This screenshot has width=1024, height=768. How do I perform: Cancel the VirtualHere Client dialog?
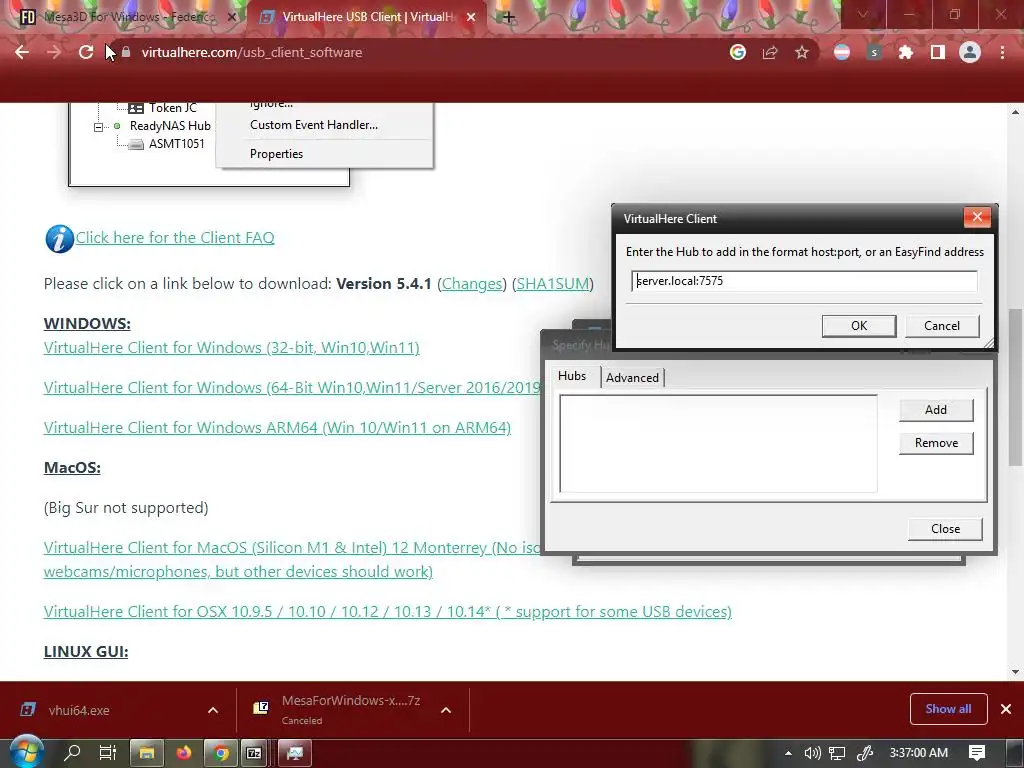[942, 325]
